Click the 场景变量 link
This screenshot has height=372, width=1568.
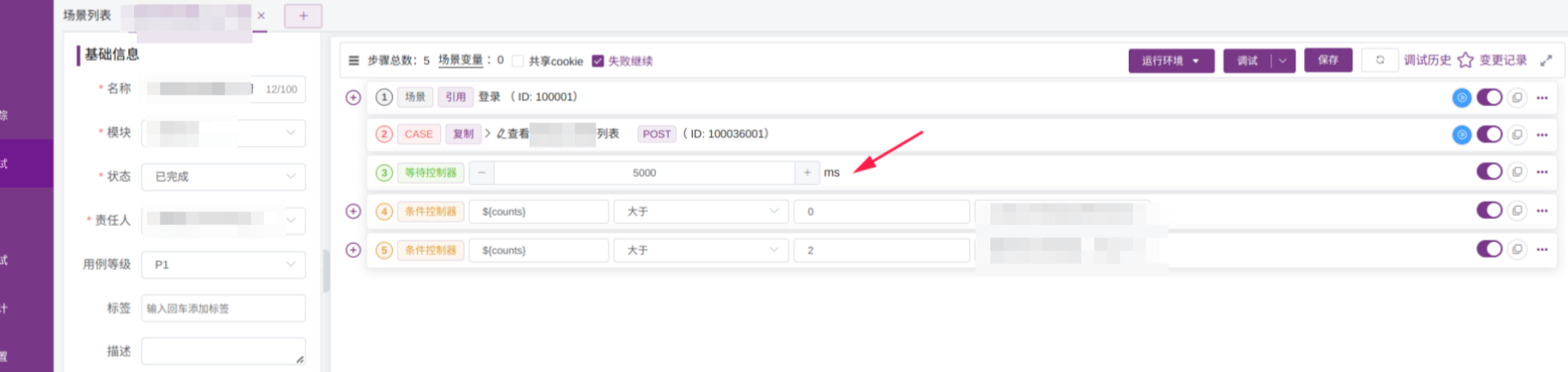(x=461, y=60)
